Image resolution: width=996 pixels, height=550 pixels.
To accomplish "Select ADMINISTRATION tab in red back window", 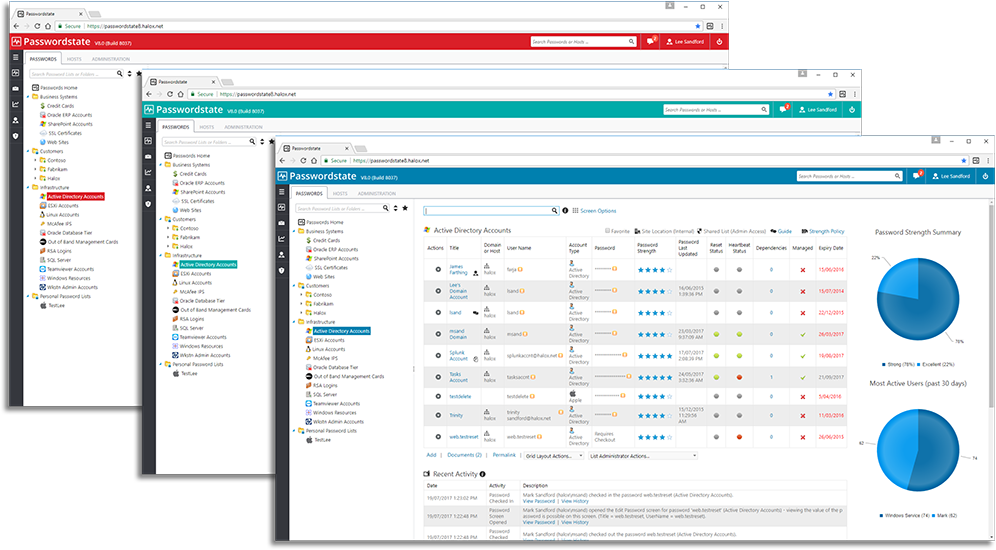I will 111,59.
